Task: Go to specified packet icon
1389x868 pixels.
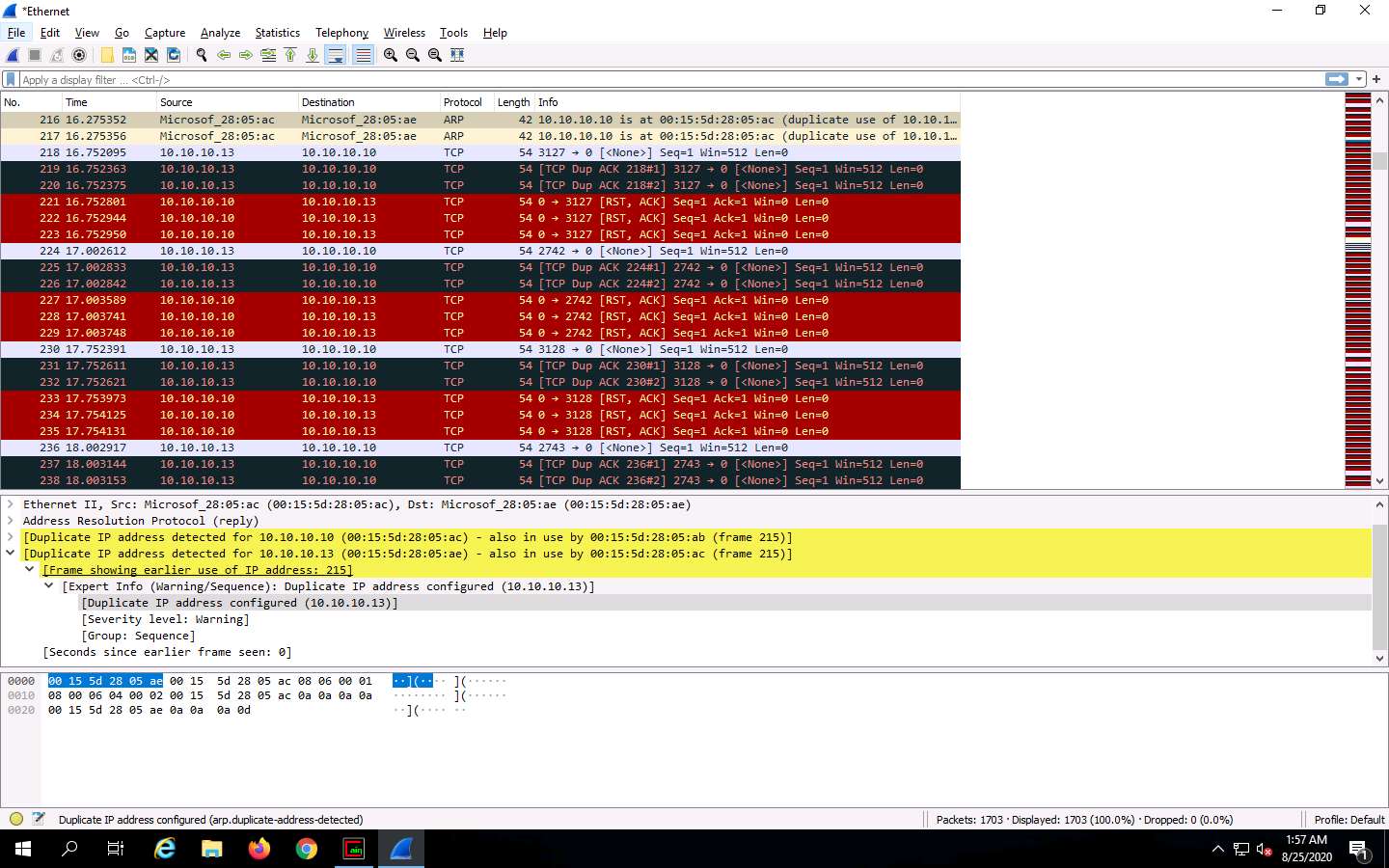Action: [x=268, y=55]
